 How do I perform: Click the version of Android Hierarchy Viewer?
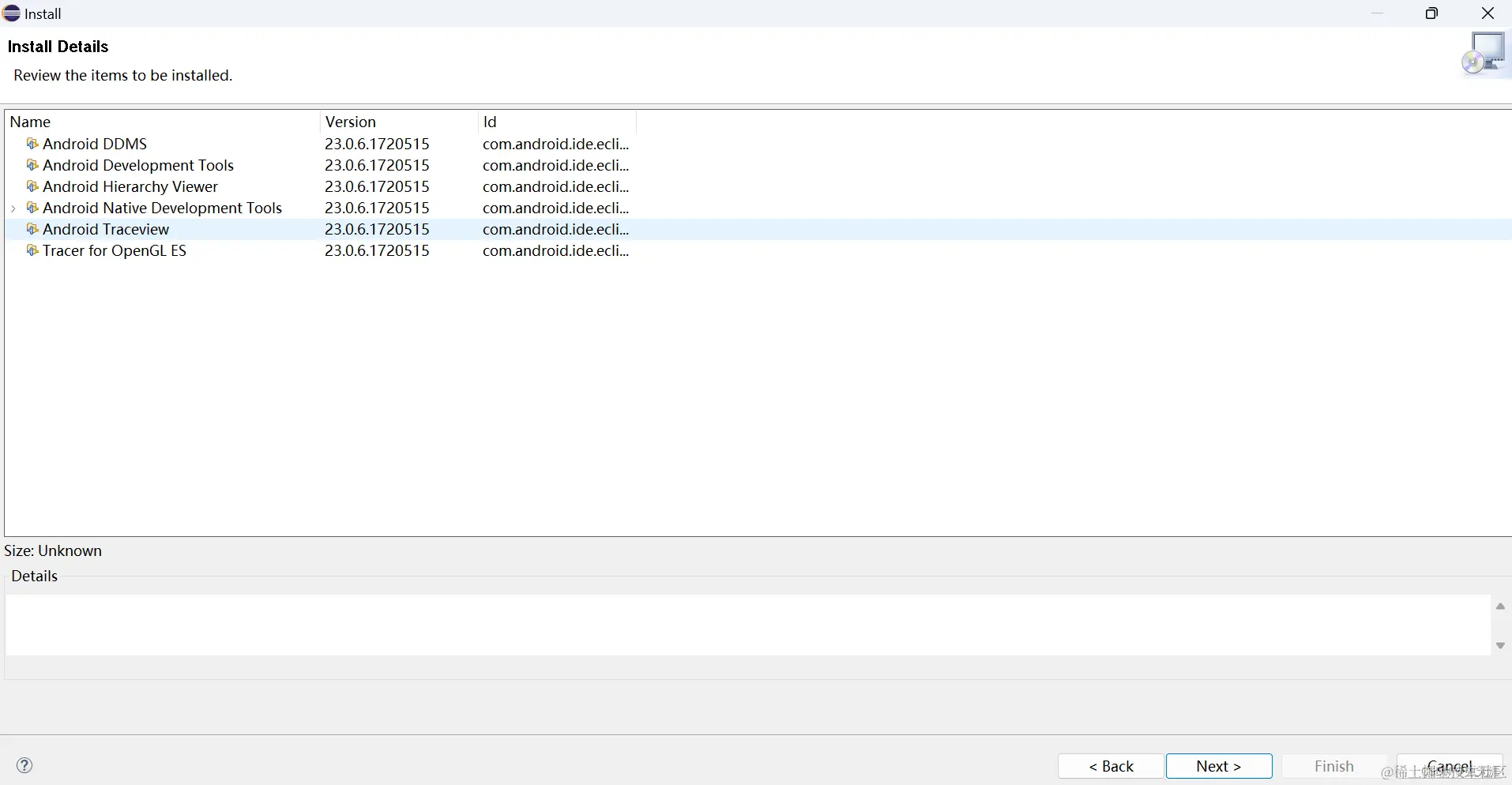tap(377, 186)
